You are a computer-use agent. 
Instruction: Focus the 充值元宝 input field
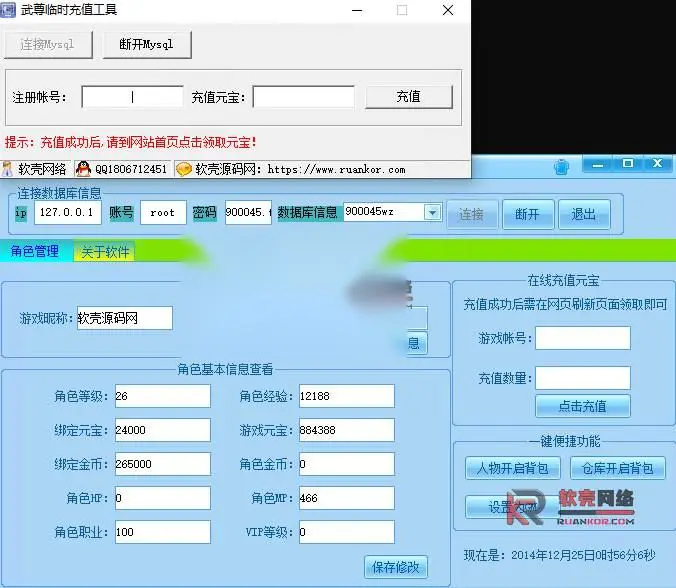click(x=304, y=97)
